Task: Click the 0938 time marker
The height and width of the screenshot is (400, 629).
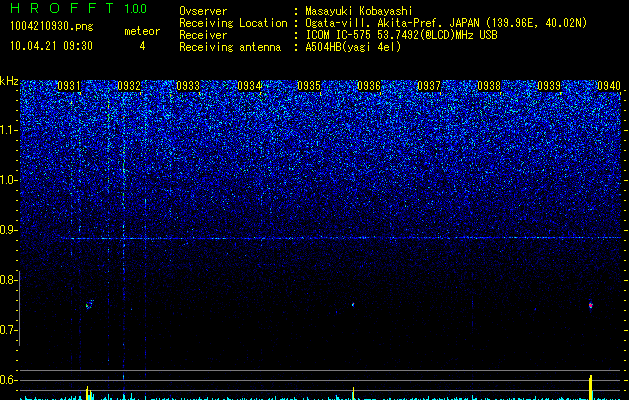Action: [x=489, y=86]
